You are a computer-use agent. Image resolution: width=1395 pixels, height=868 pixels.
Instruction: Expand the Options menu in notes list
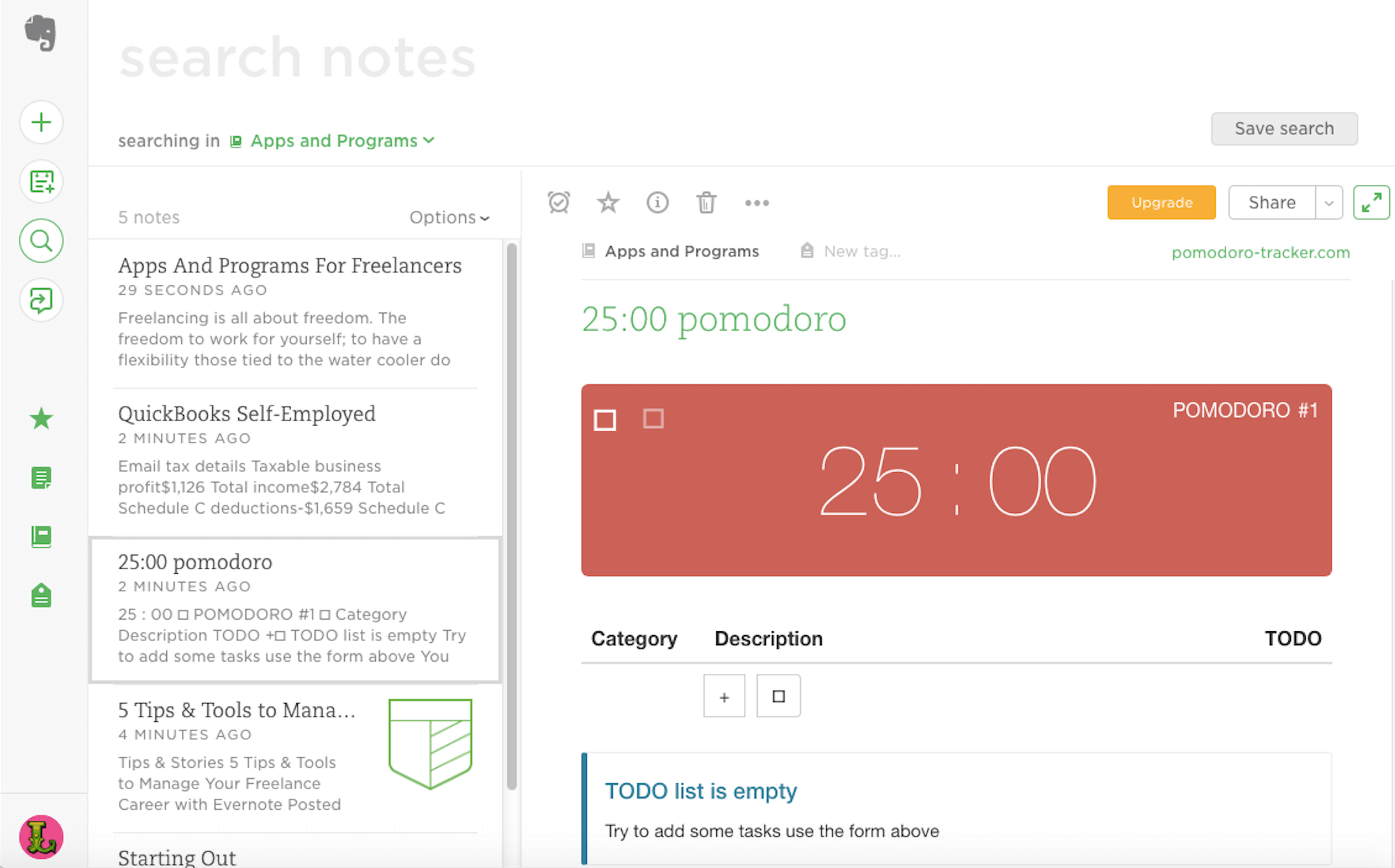[448, 217]
